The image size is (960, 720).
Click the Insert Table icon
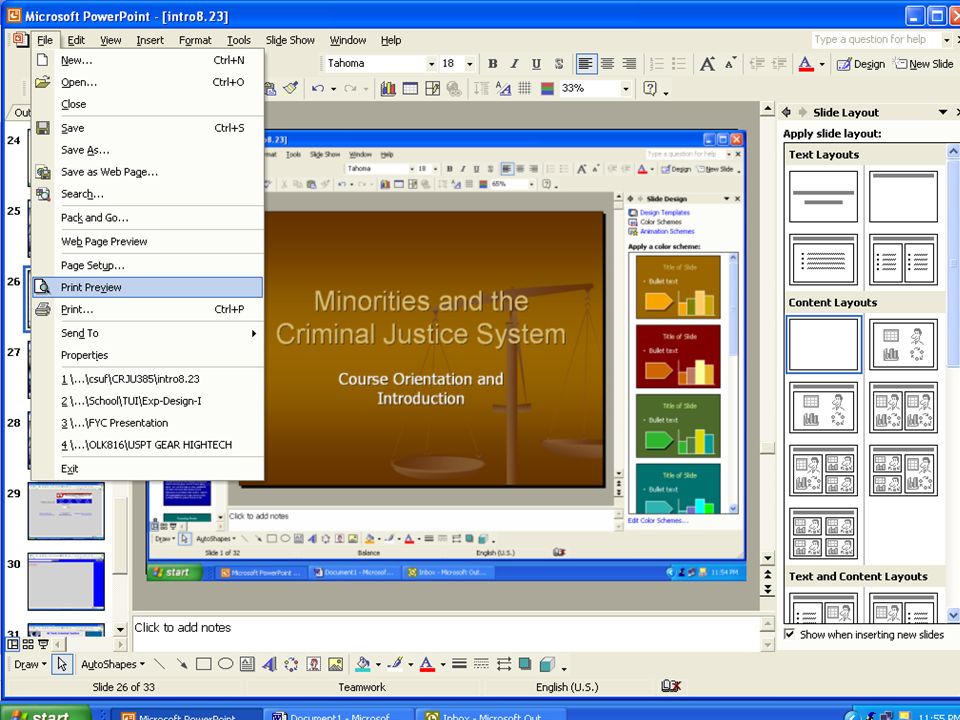(410, 89)
